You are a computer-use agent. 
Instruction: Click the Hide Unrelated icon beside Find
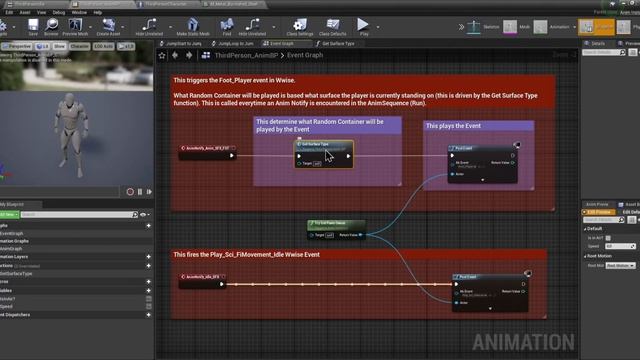pos(252,25)
